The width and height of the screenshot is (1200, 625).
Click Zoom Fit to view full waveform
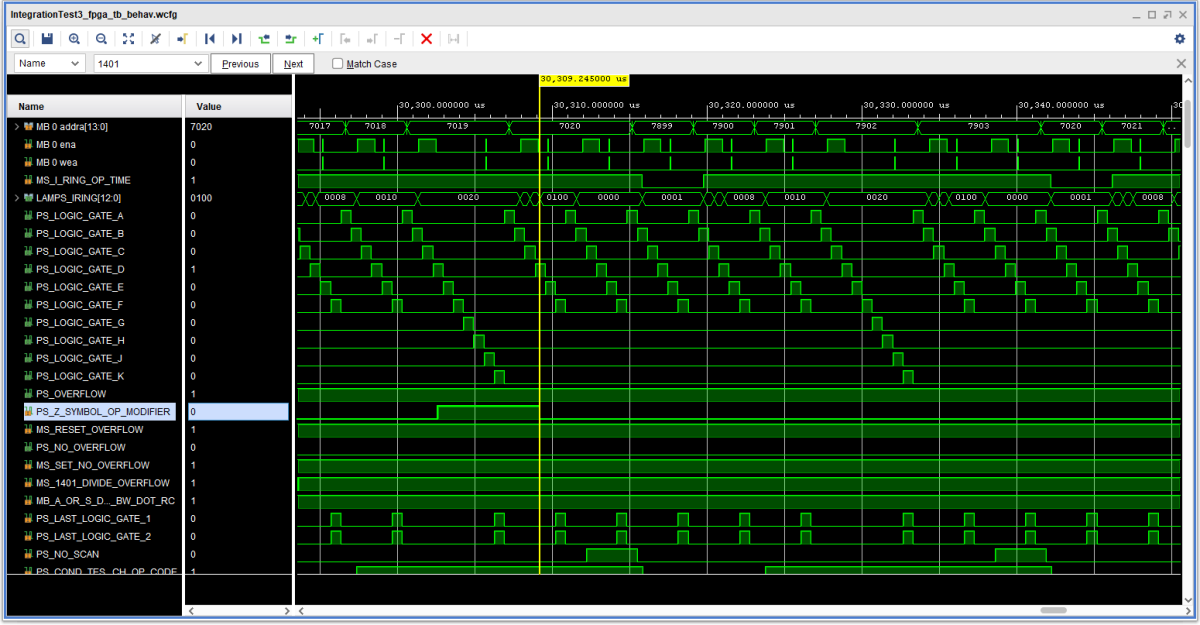coord(128,38)
